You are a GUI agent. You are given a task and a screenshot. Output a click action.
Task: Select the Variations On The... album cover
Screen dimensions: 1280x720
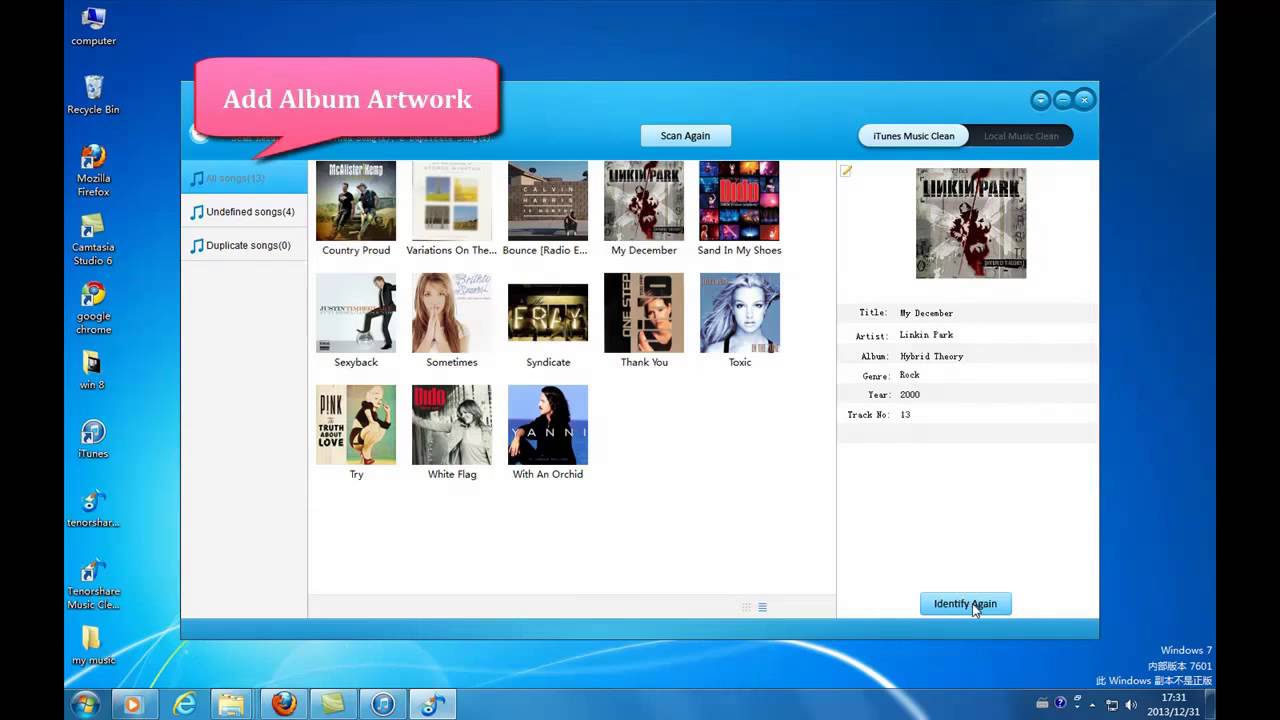[x=452, y=201]
